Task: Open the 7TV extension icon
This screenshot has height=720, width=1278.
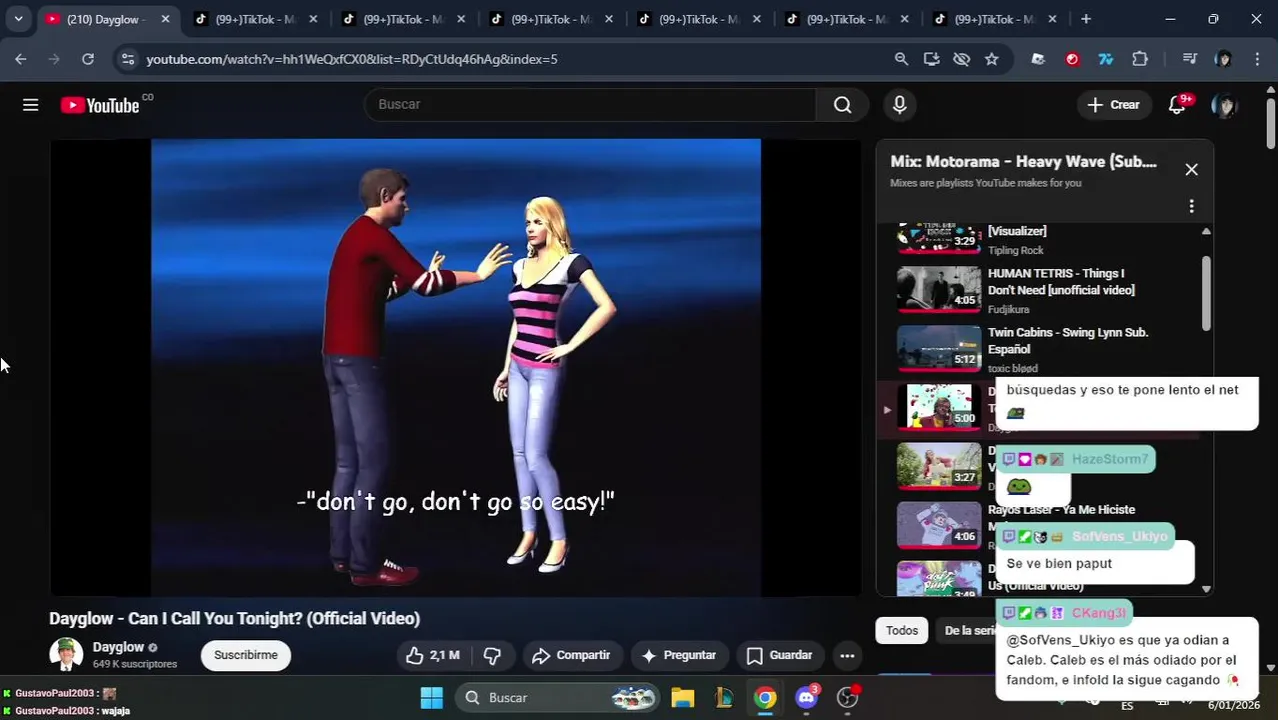Action: [x=1105, y=59]
